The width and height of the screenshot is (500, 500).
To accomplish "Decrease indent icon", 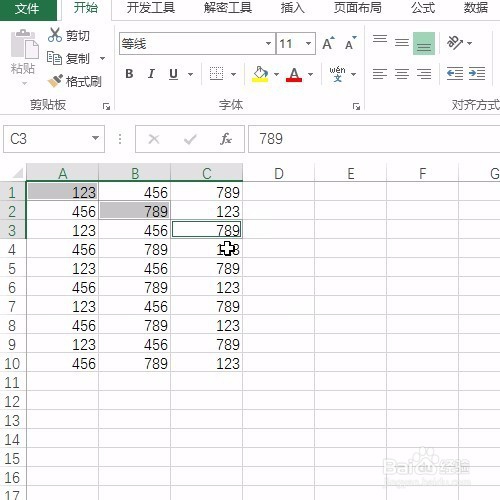I will [x=455, y=74].
